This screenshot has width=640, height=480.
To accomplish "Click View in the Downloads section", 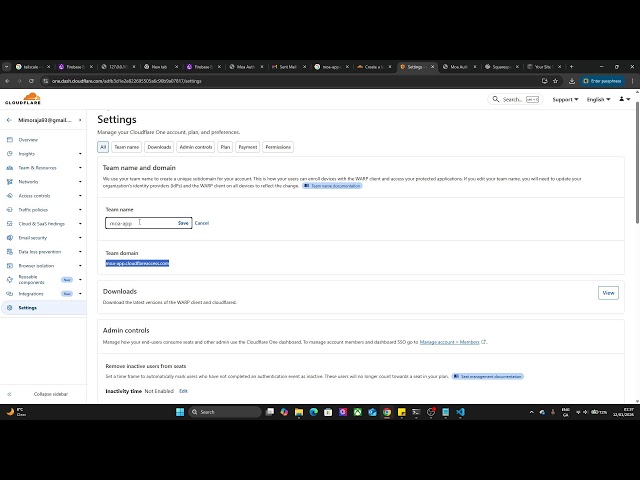I will 608,293.
